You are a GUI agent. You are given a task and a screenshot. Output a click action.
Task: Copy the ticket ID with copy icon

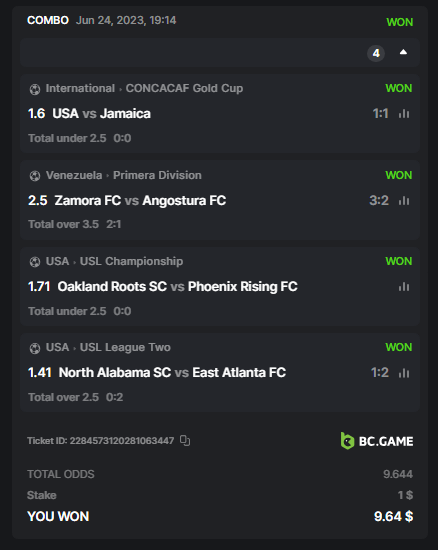click(x=185, y=440)
